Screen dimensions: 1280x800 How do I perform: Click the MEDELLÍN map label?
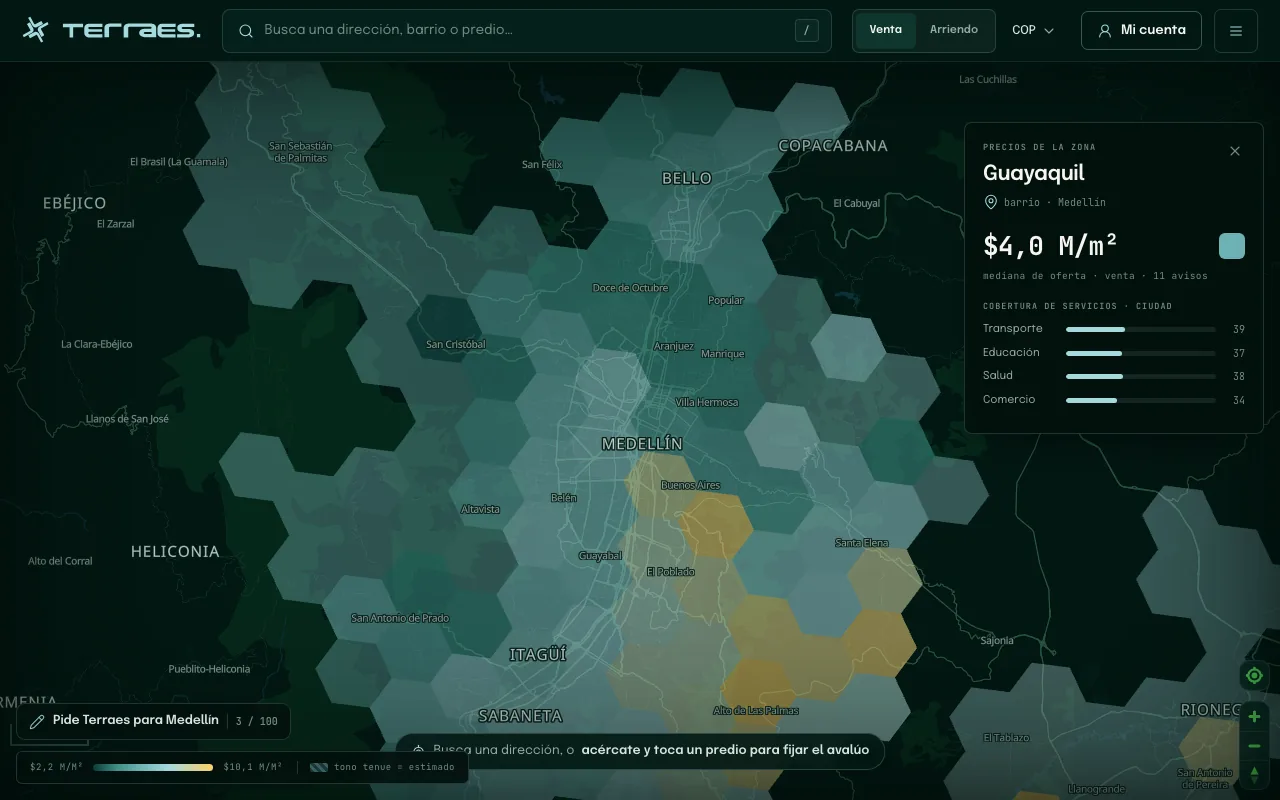click(642, 443)
